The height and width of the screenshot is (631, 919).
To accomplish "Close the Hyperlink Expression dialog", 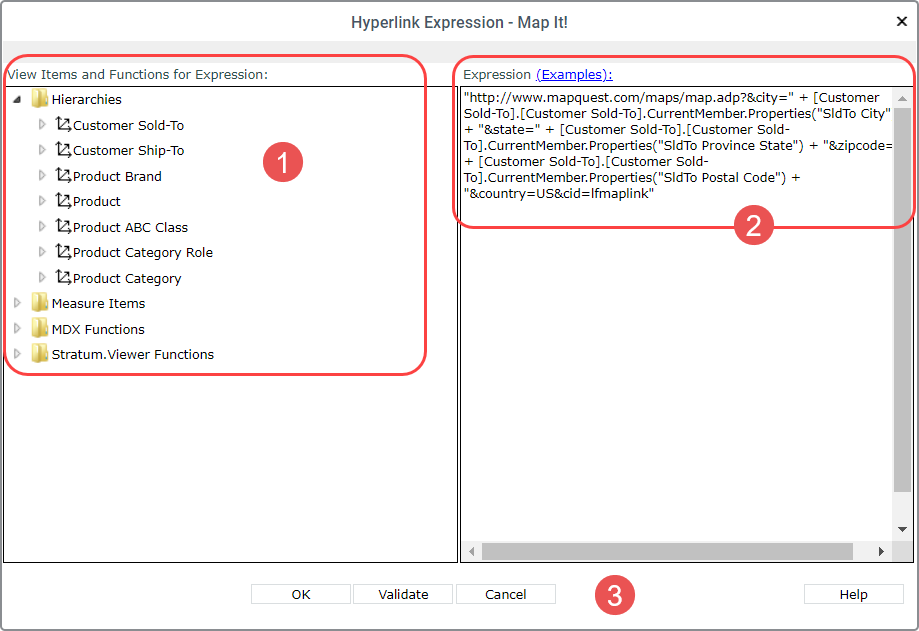I will pyautogui.click(x=902, y=22).
